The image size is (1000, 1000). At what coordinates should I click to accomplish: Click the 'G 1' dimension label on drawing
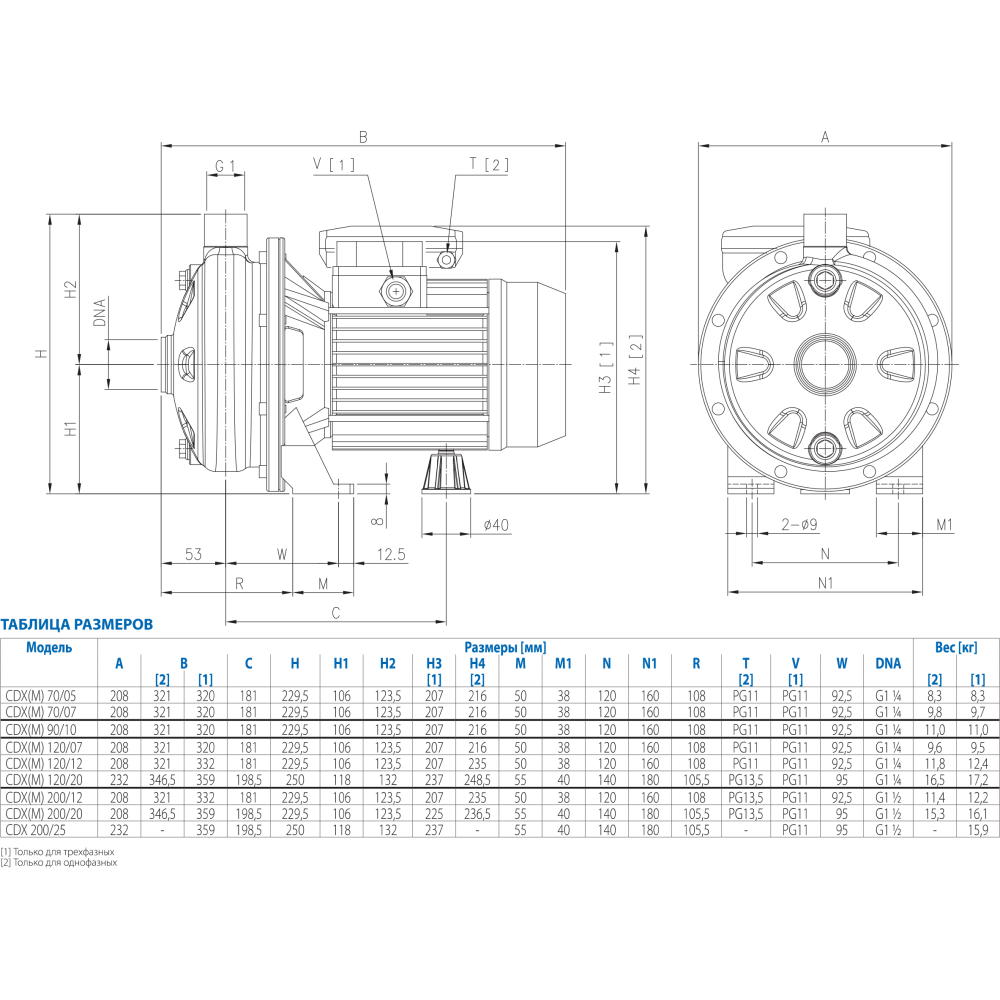(x=224, y=165)
